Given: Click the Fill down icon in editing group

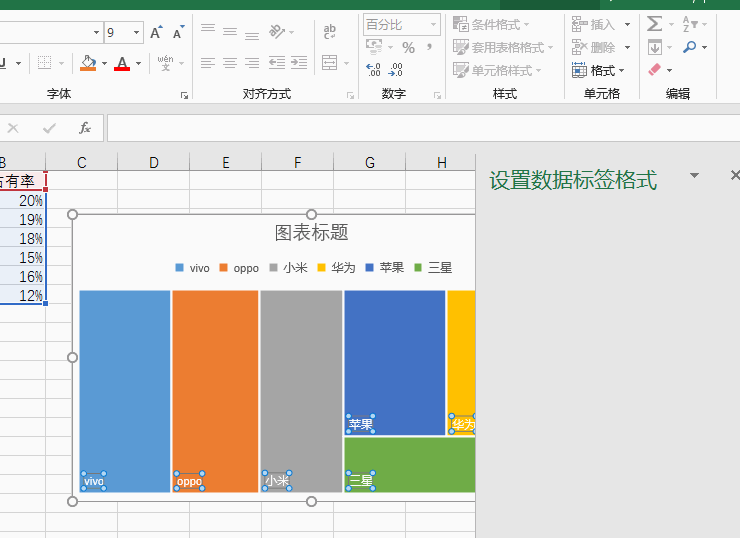Looking at the screenshot, I should coord(655,47).
